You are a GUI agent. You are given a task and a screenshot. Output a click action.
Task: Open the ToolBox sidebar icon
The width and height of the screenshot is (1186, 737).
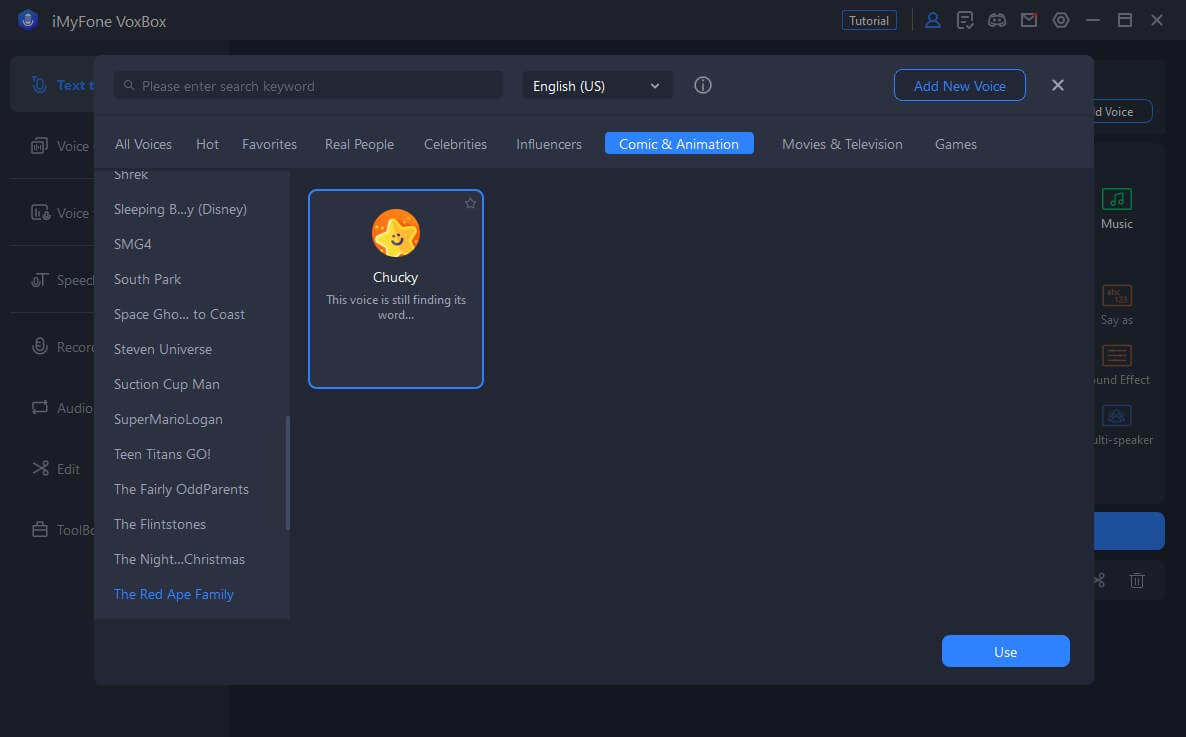pyautogui.click(x=39, y=530)
